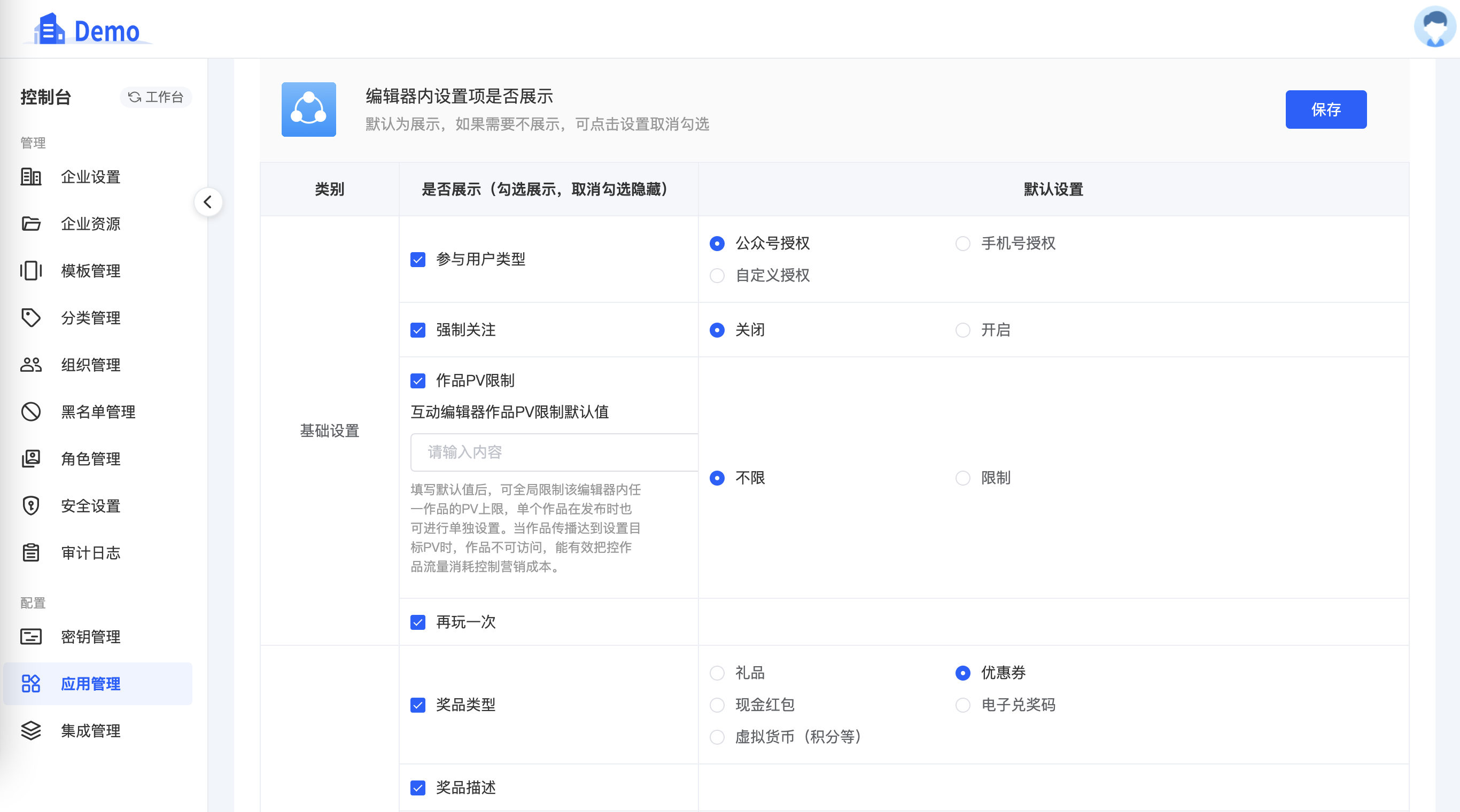Uncheck 强制关注 checkbox

(x=418, y=330)
